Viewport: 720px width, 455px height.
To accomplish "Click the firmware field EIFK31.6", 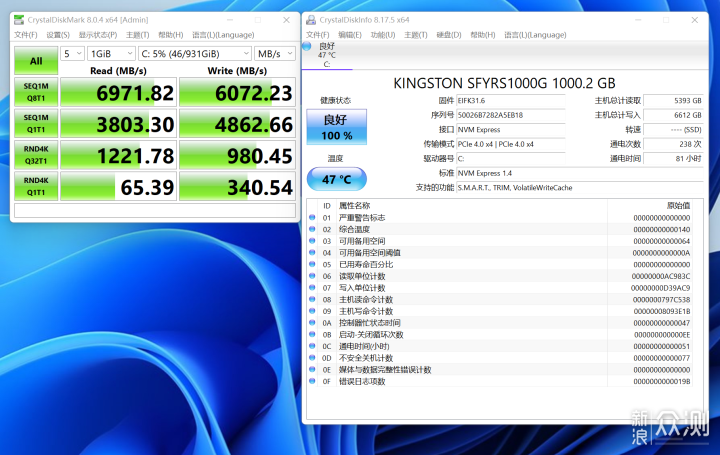I will (x=511, y=101).
